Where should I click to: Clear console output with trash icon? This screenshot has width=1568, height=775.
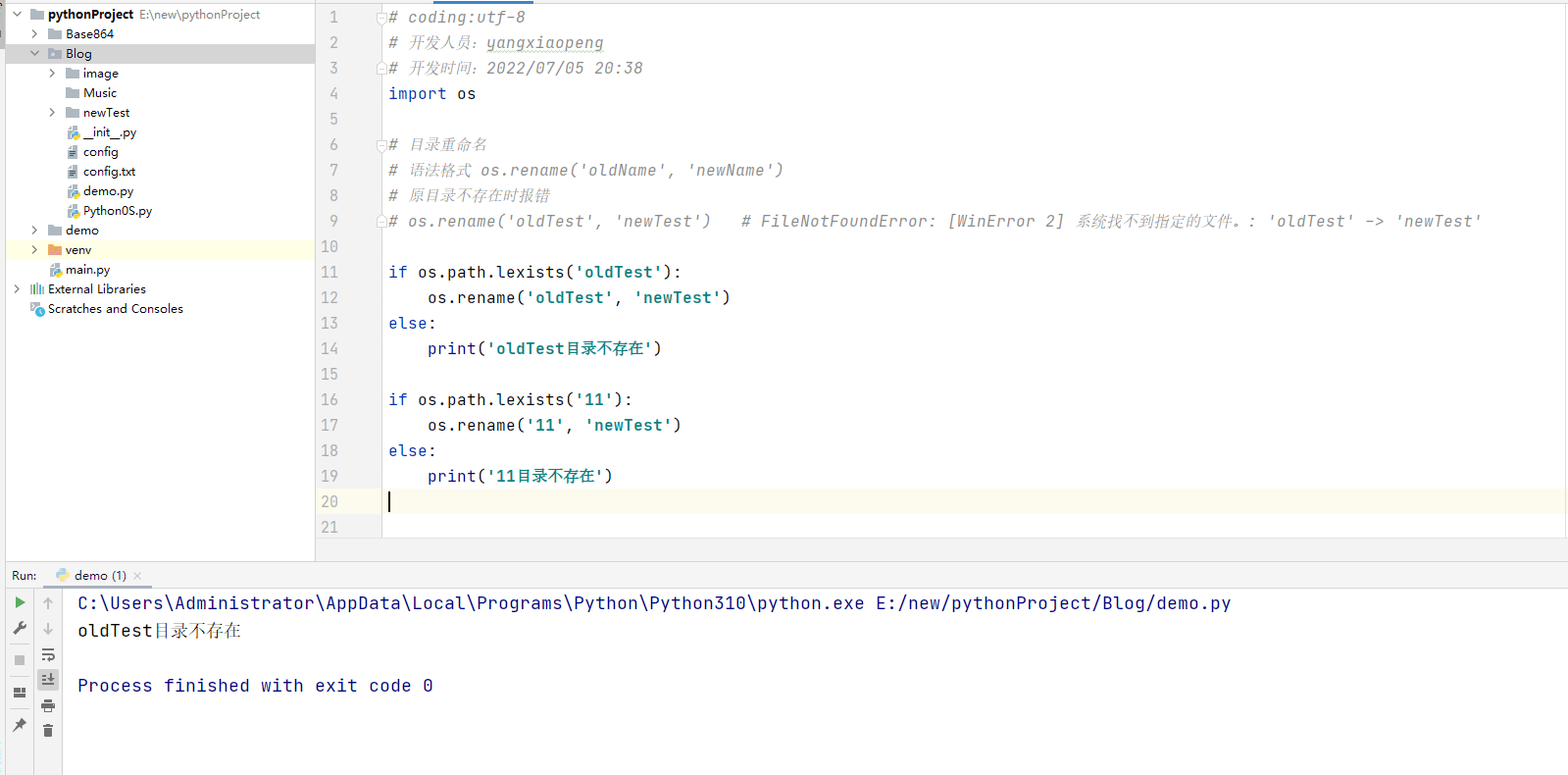[48, 731]
